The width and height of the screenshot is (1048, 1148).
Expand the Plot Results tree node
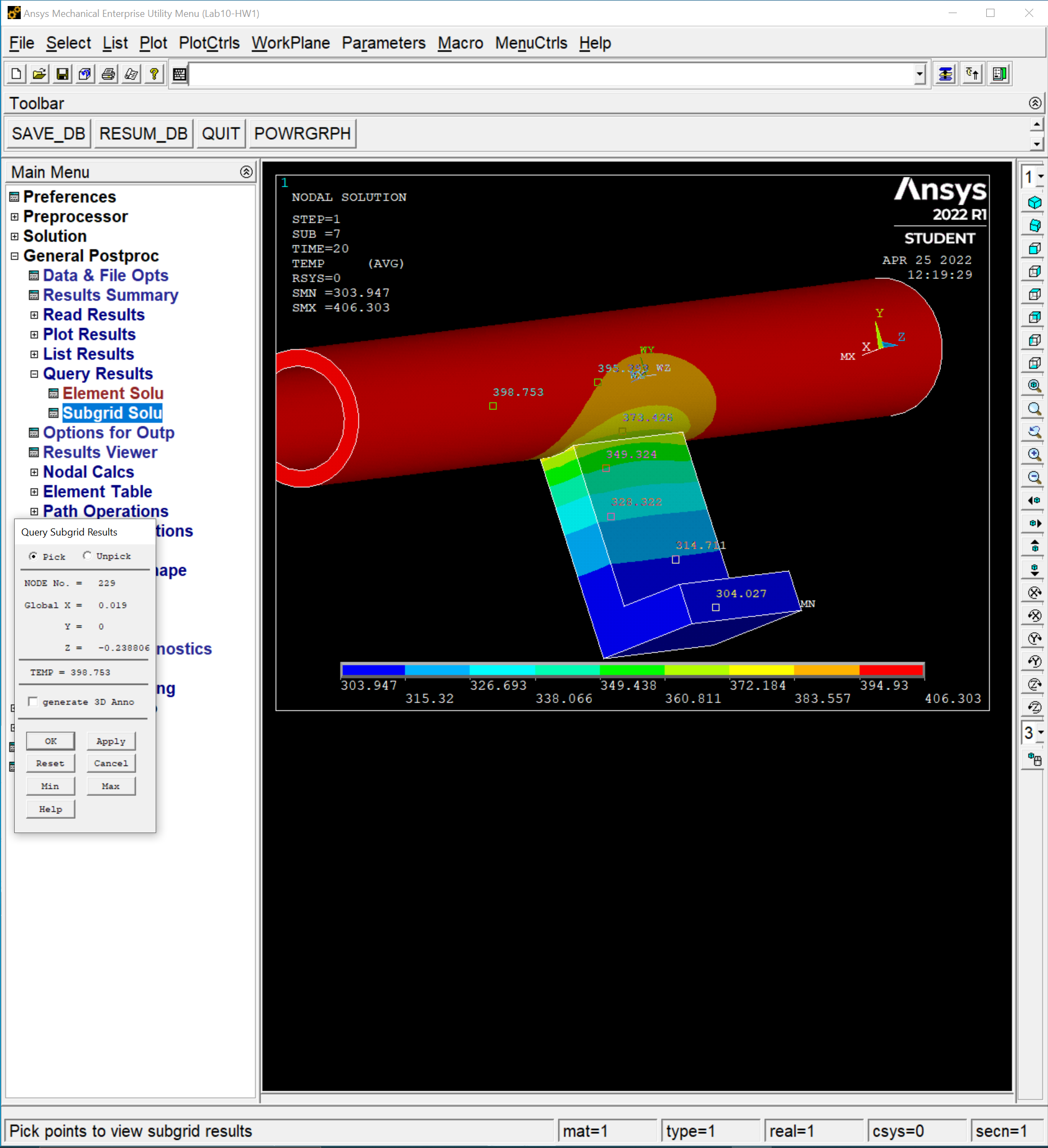point(34,334)
